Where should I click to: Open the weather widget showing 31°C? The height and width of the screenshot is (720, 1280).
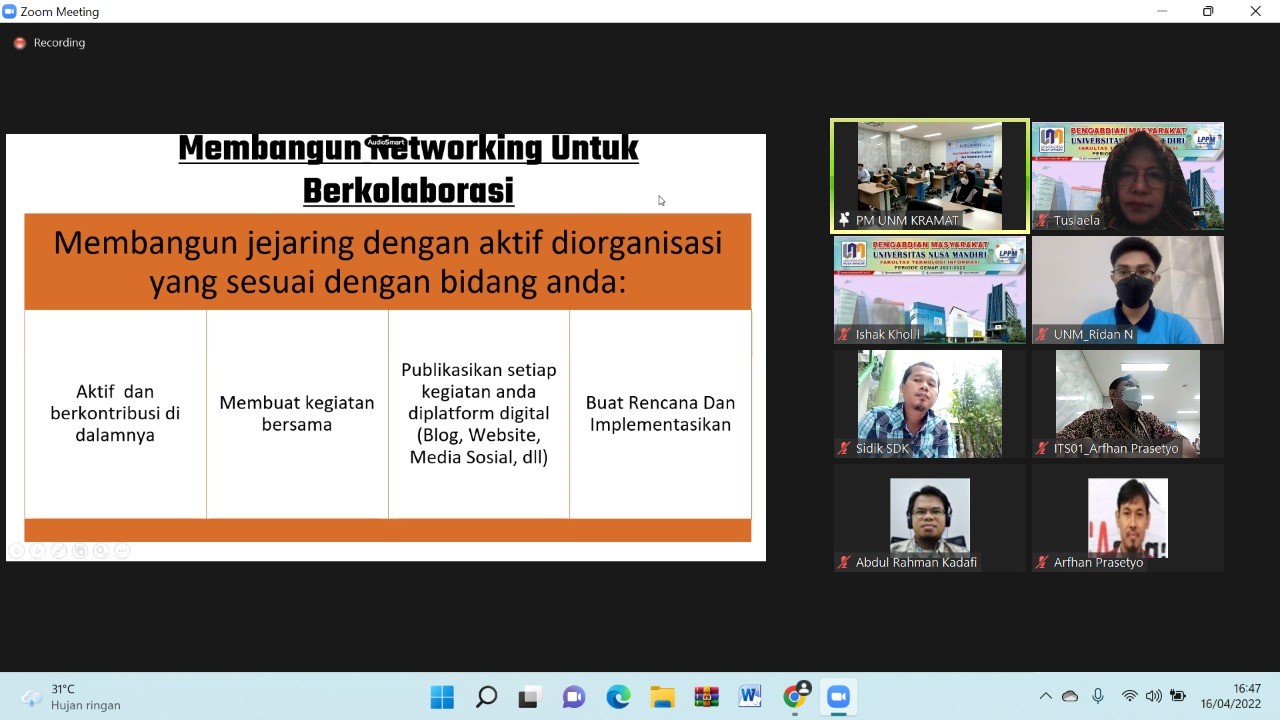tap(72, 697)
